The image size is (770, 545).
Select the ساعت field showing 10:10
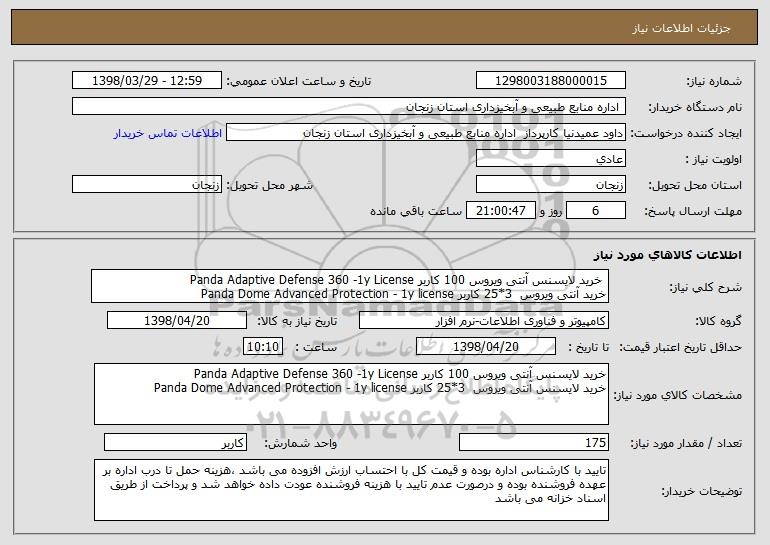click(x=263, y=347)
